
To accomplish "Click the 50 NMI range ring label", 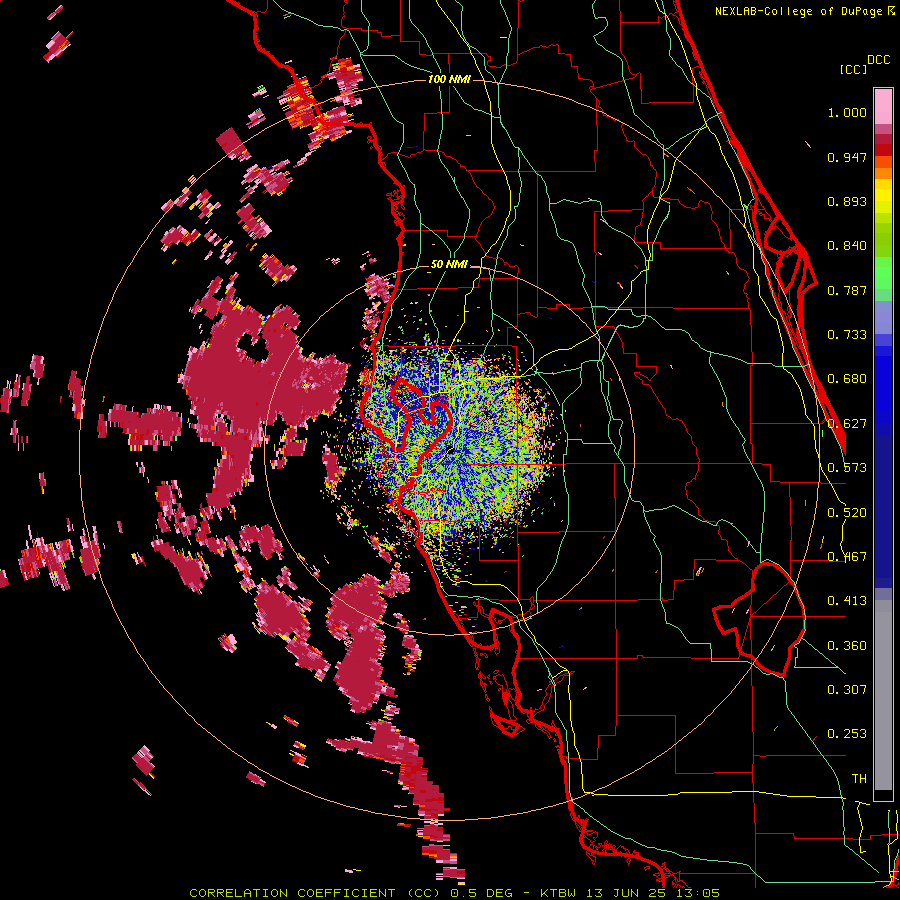I will [x=449, y=265].
